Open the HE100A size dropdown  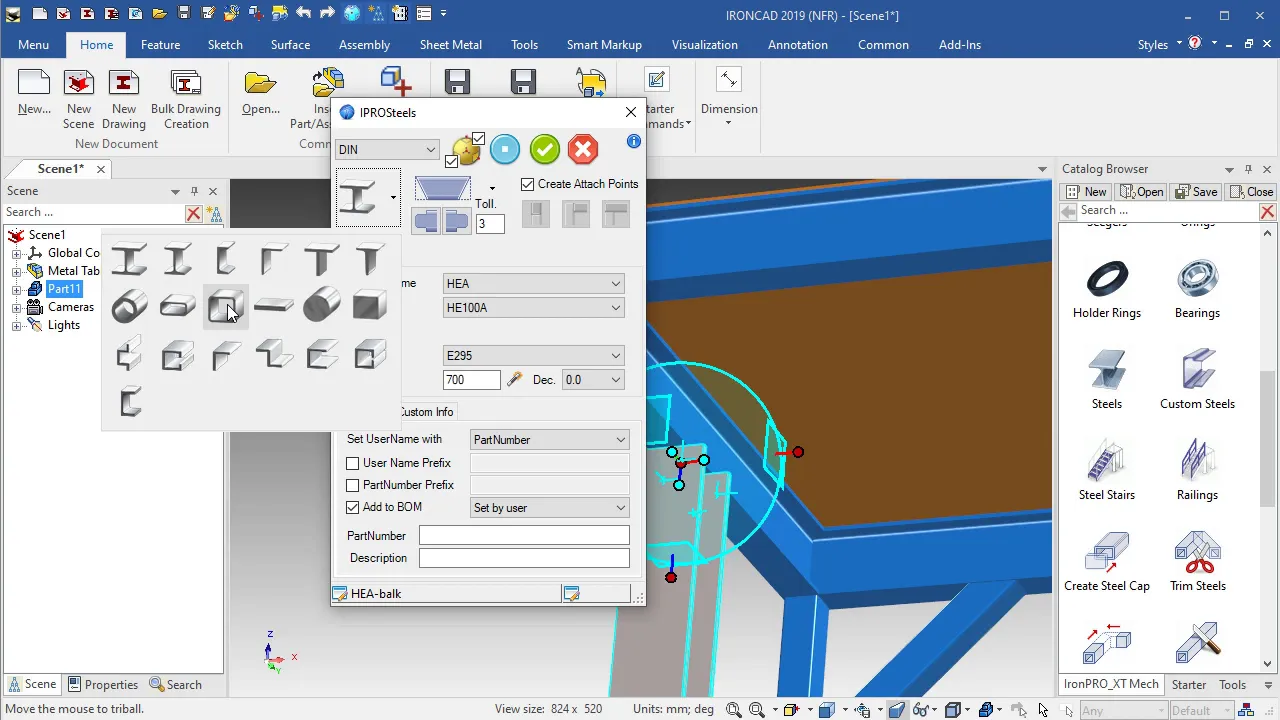(x=533, y=308)
